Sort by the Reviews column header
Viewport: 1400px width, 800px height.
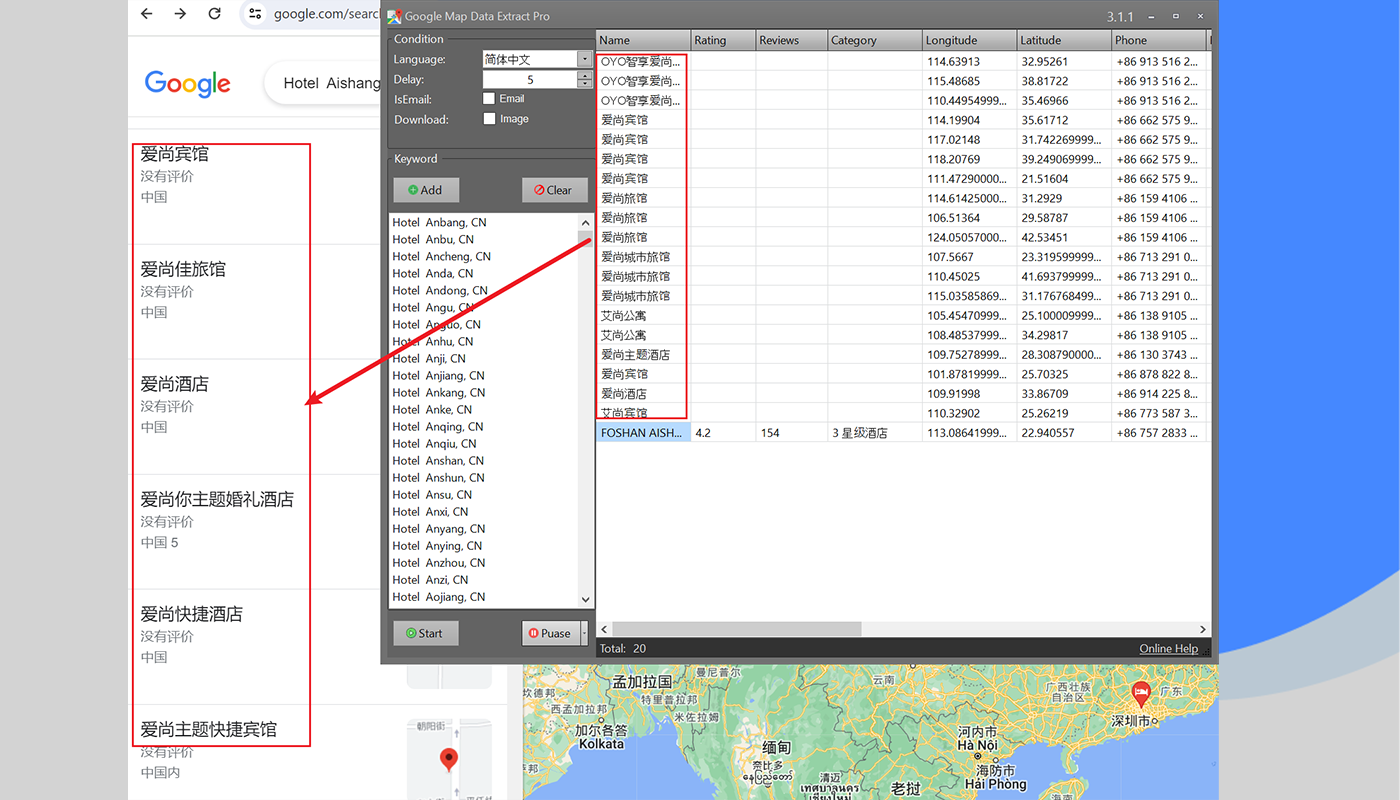pyautogui.click(x=791, y=40)
